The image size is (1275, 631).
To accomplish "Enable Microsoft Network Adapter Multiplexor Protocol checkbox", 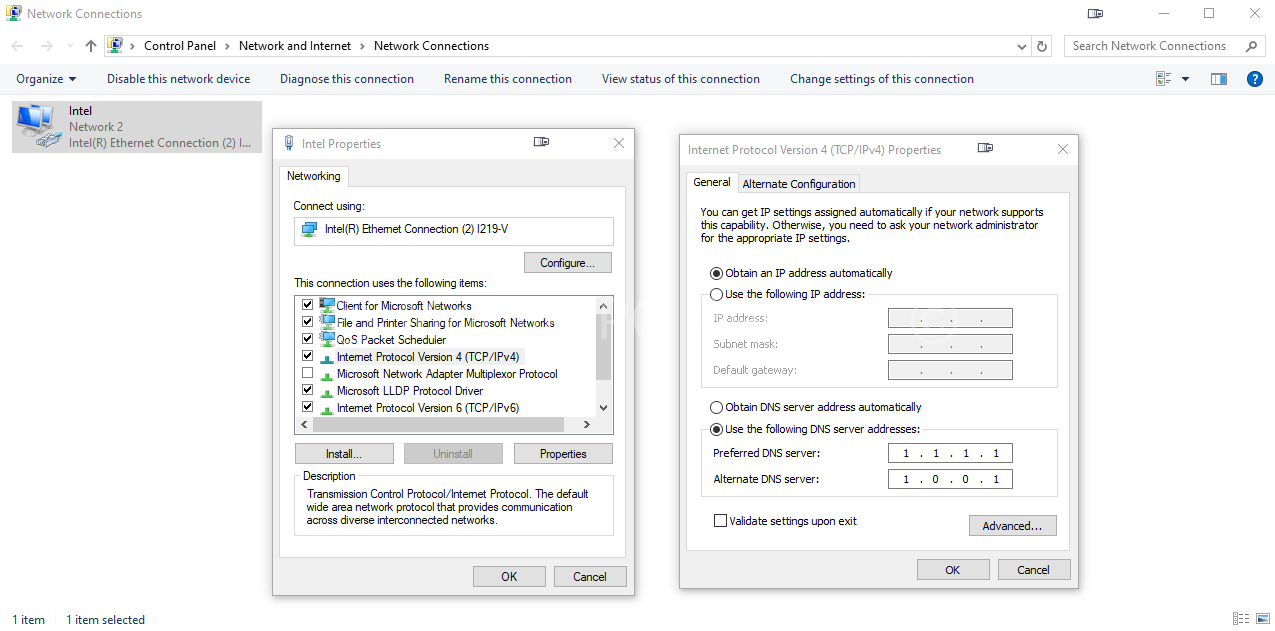I will point(307,373).
